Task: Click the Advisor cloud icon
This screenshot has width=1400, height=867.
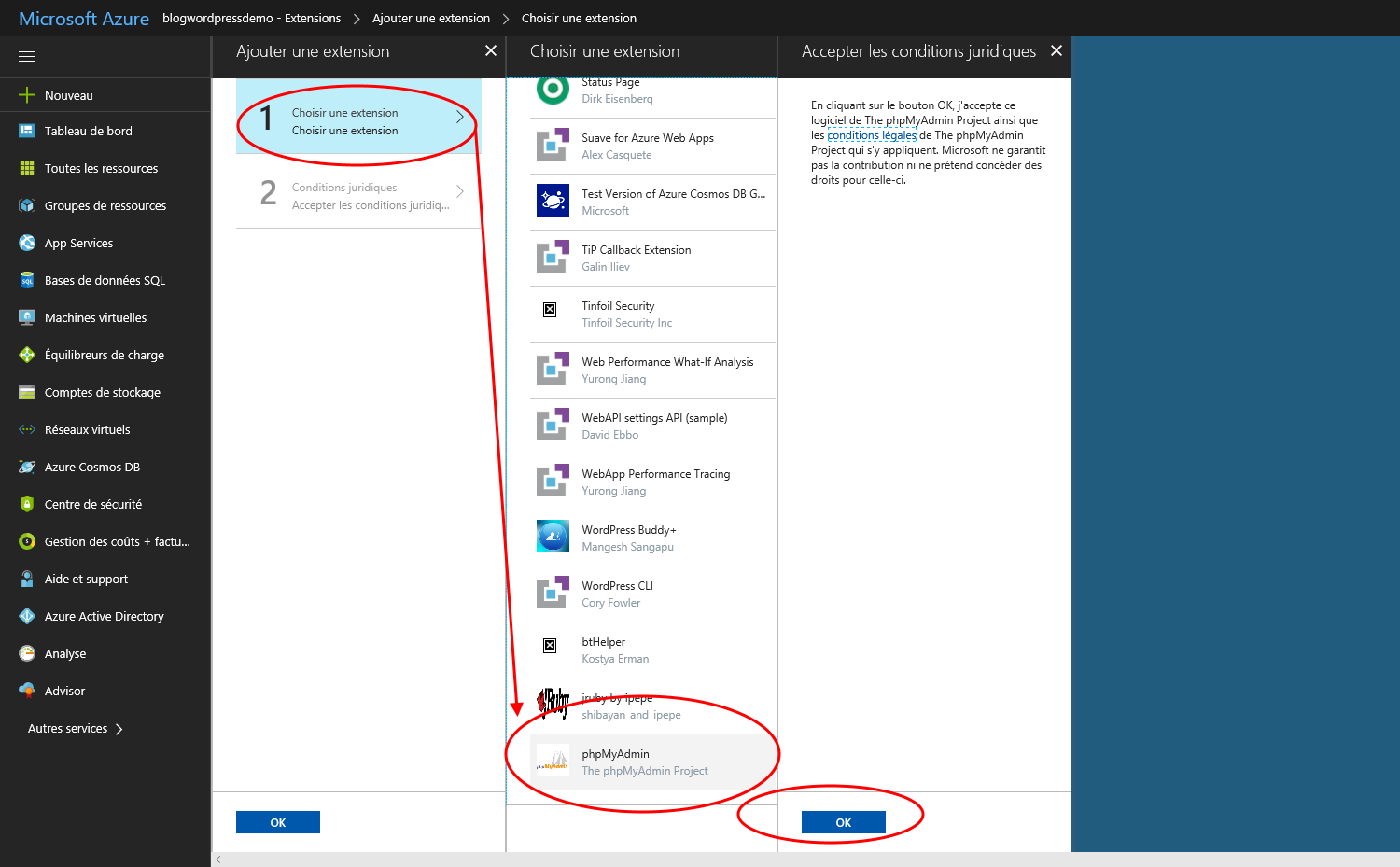Action: pyautogui.click(x=27, y=691)
